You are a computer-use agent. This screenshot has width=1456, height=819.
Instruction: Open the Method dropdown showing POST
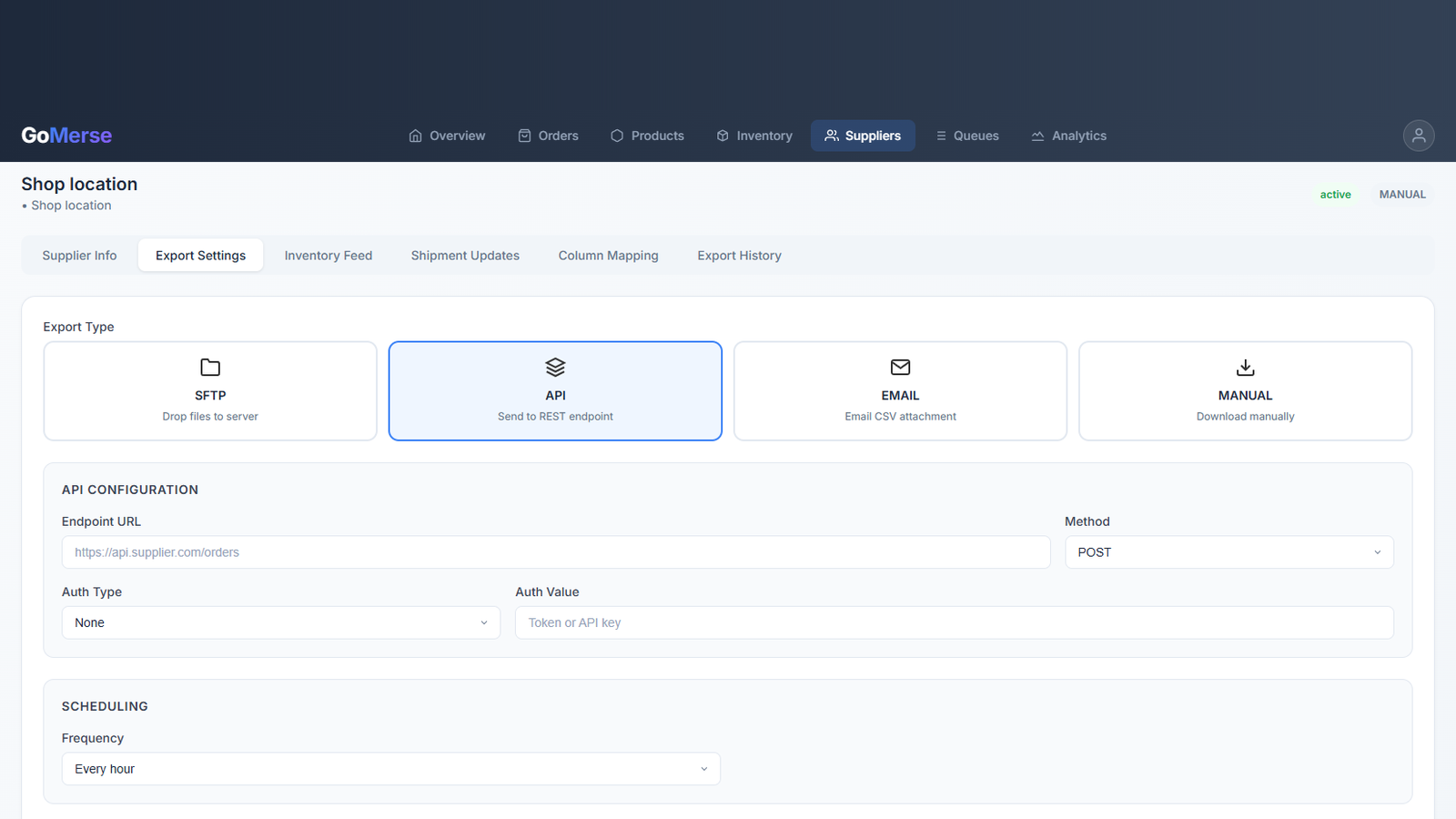[1229, 552]
